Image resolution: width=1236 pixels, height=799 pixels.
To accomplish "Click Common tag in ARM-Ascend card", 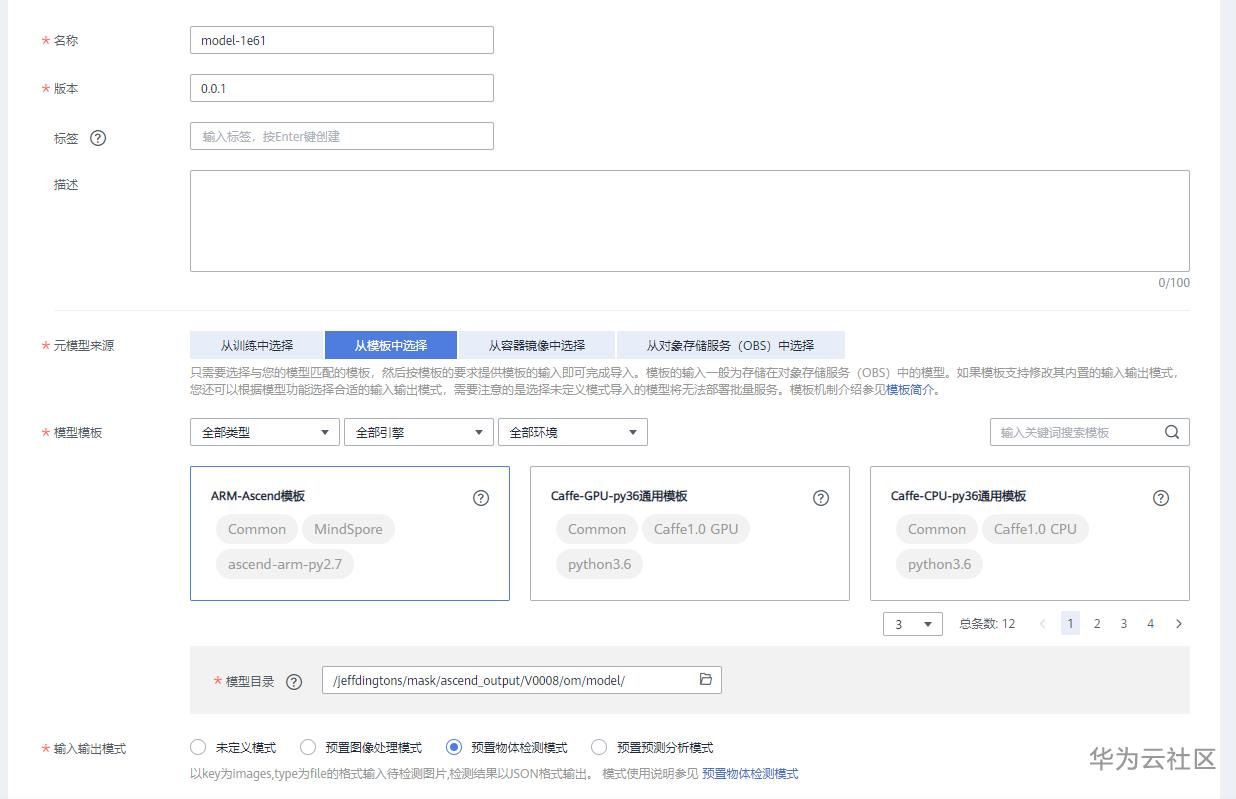I will click(x=257, y=529).
